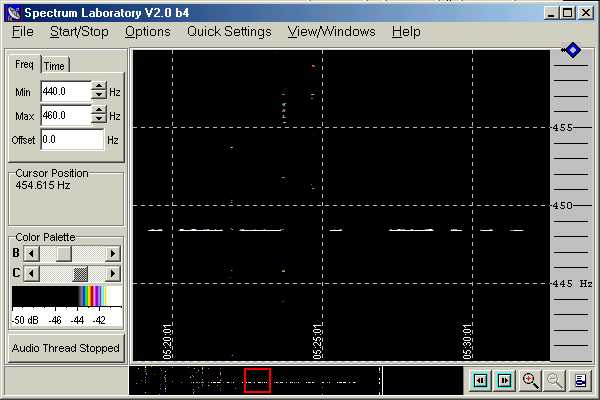Image resolution: width=600 pixels, height=400 pixels.
Task: Click the save/export icon at bottom right
Action: [580, 381]
